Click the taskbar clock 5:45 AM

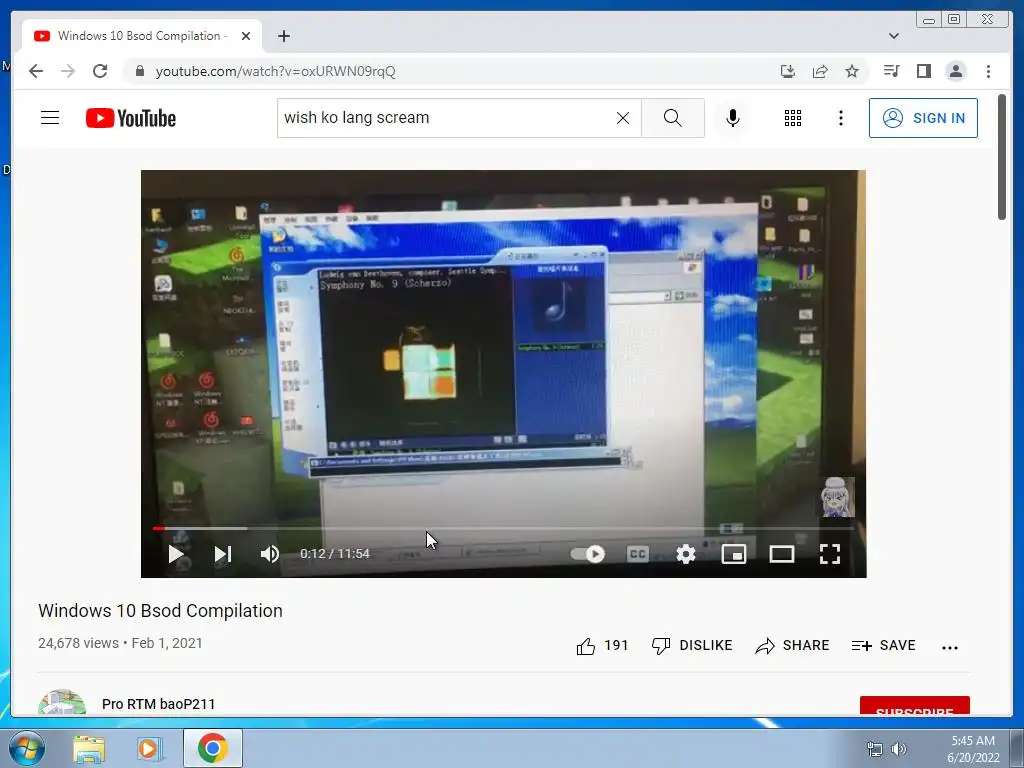pyautogui.click(x=973, y=749)
